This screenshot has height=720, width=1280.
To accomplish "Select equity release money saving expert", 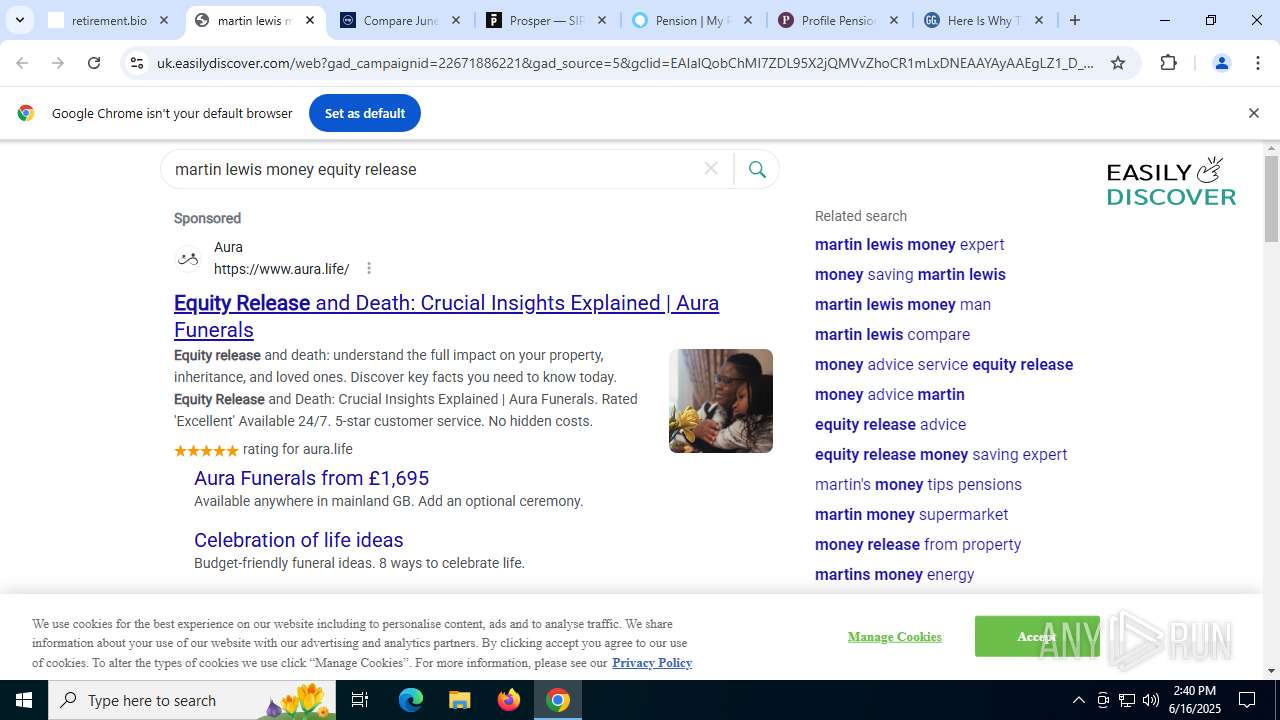I will click(941, 454).
